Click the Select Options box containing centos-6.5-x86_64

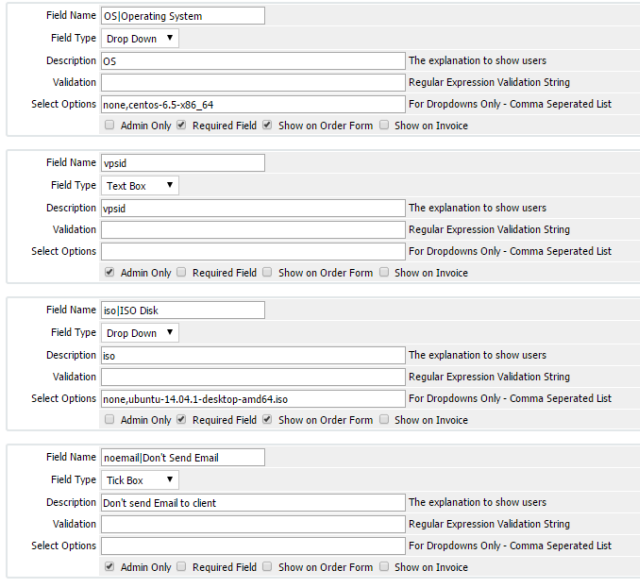click(253, 104)
